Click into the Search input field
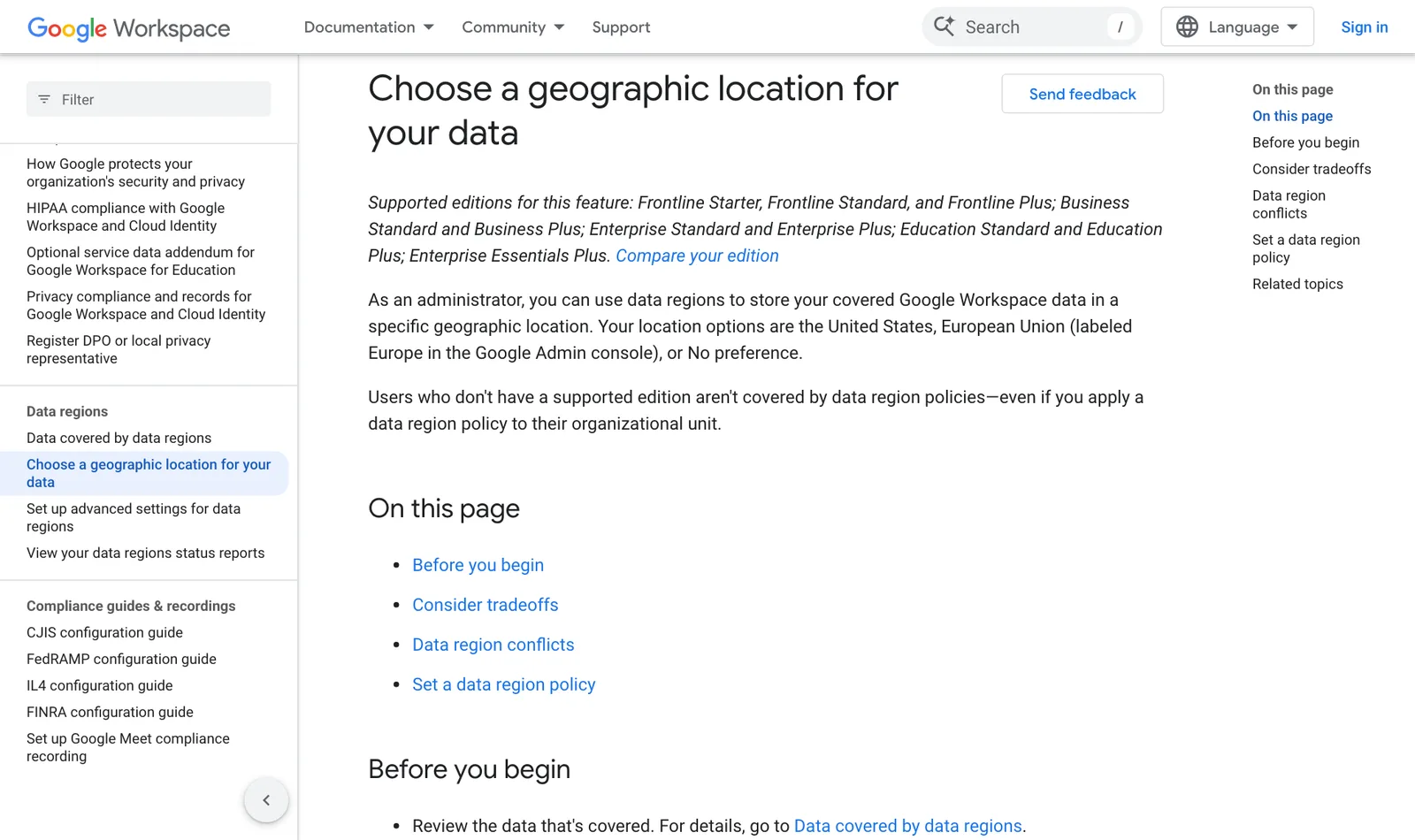 pos(1030,27)
